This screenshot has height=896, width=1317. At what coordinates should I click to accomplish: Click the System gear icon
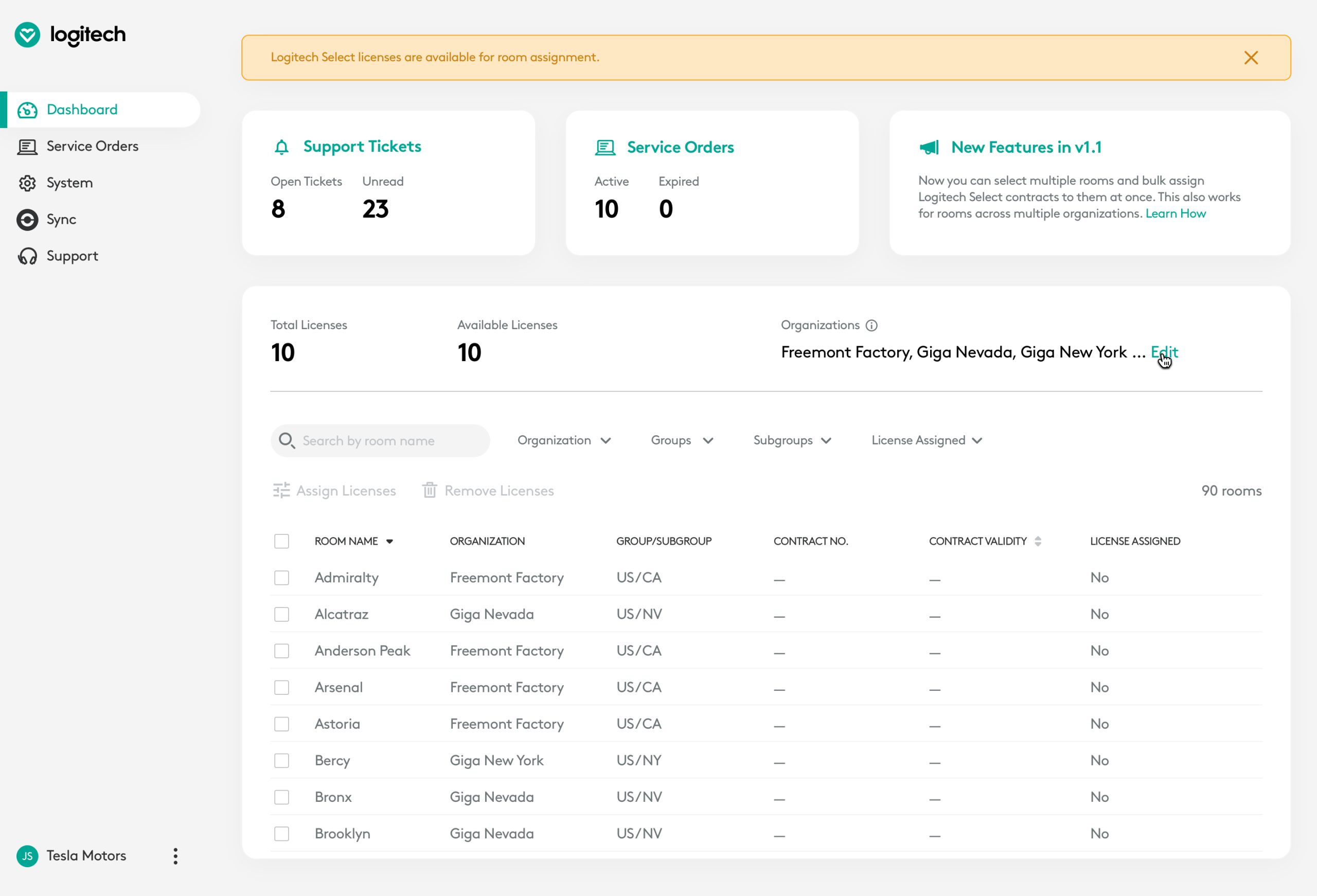tap(27, 183)
